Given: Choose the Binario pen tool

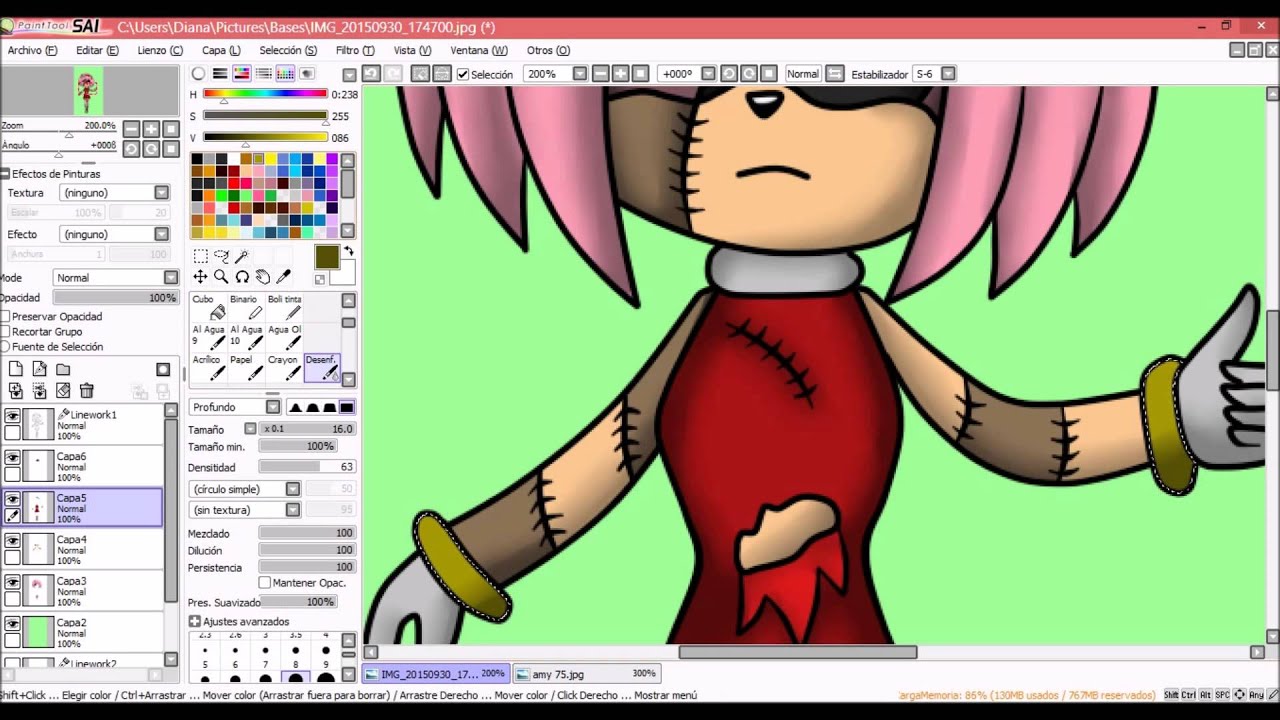Looking at the screenshot, I should [x=246, y=307].
